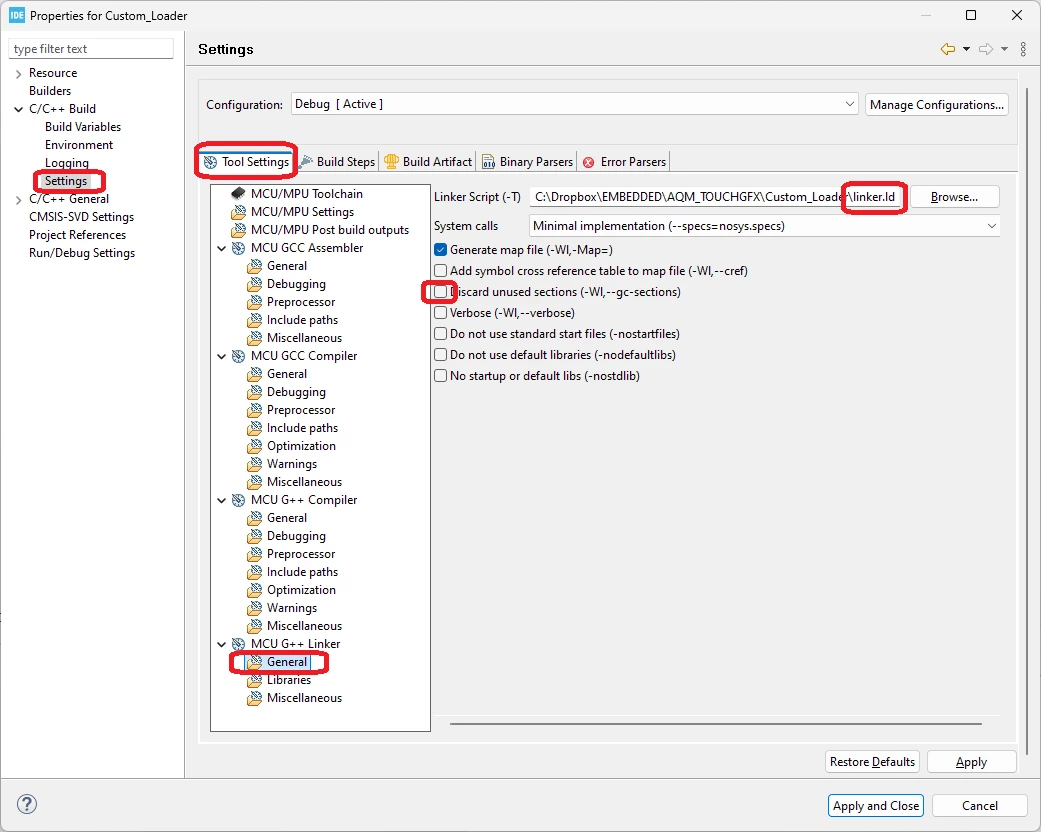
Task: Click the type filter text field
Action: 91,48
